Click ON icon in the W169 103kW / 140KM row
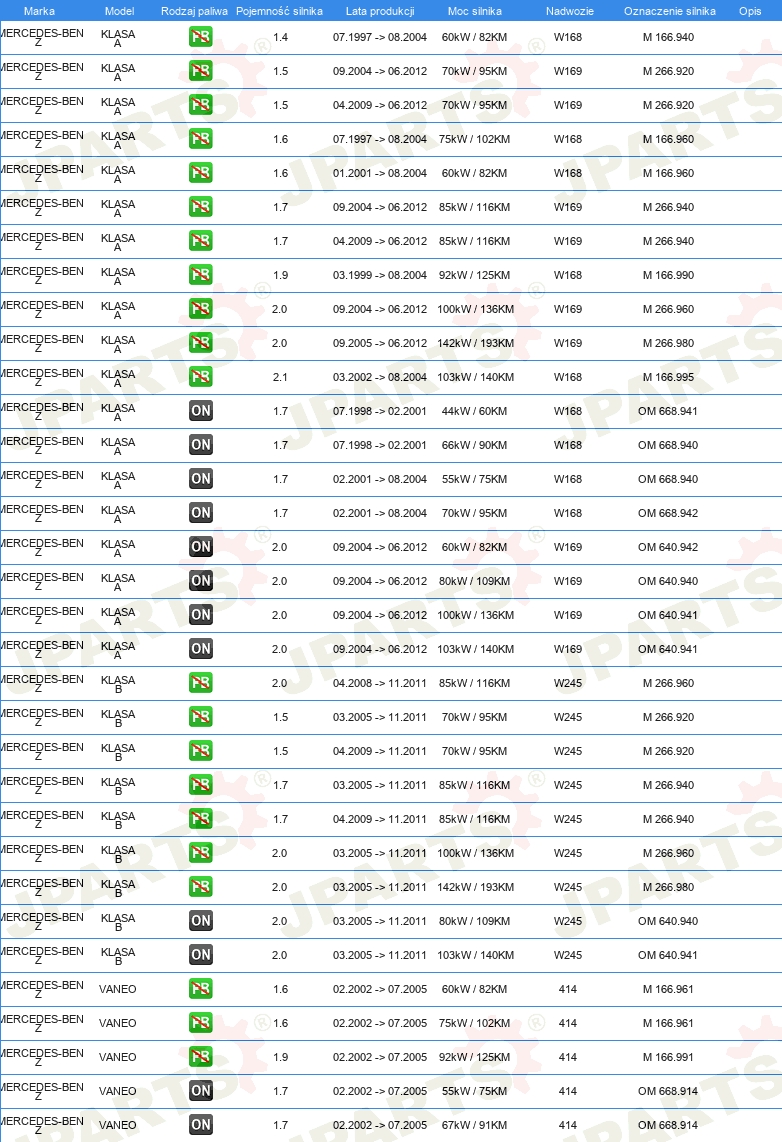Image resolution: width=782 pixels, height=1142 pixels. (x=201, y=648)
